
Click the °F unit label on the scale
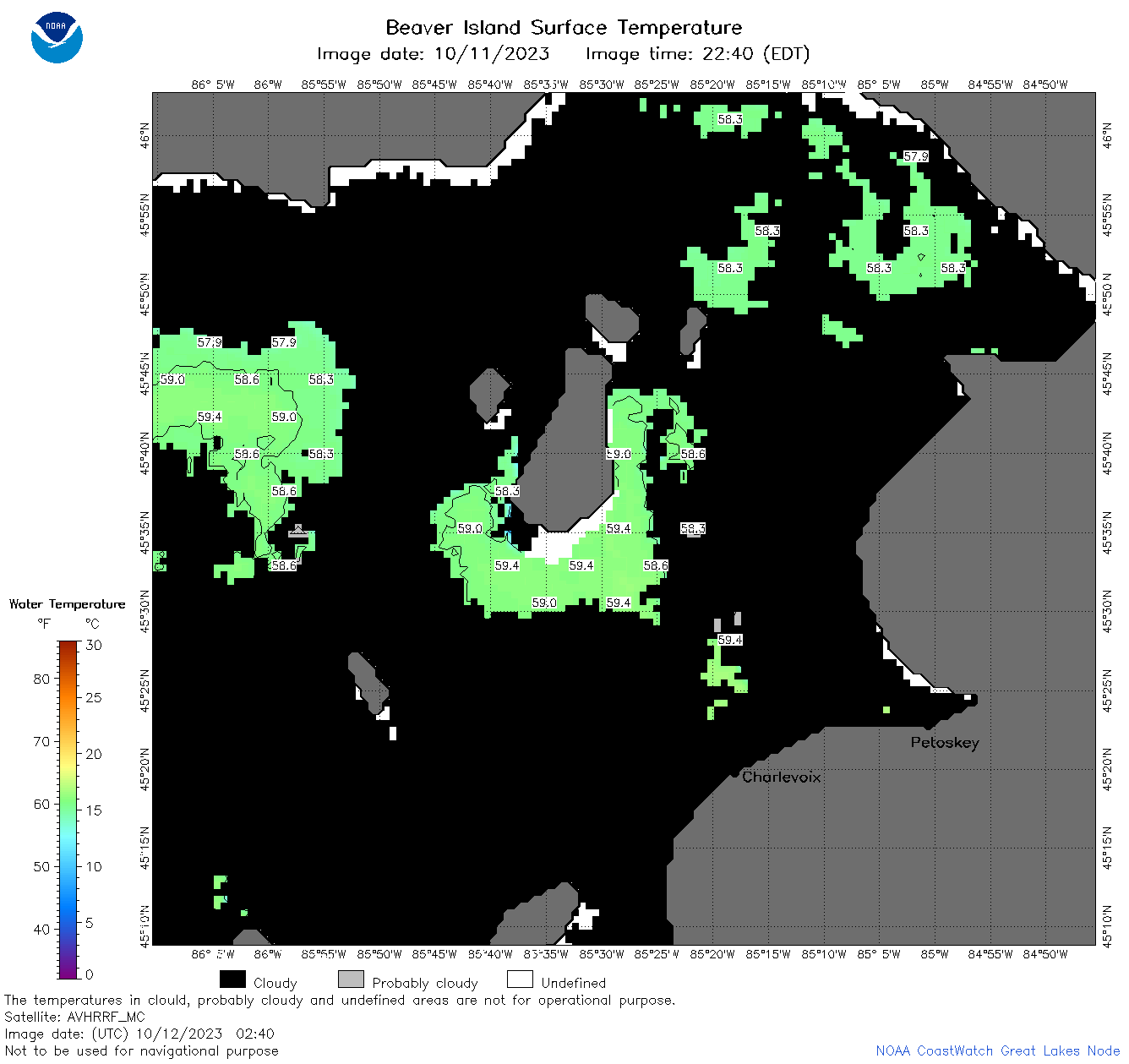pyautogui.click(x=44, y=624)
